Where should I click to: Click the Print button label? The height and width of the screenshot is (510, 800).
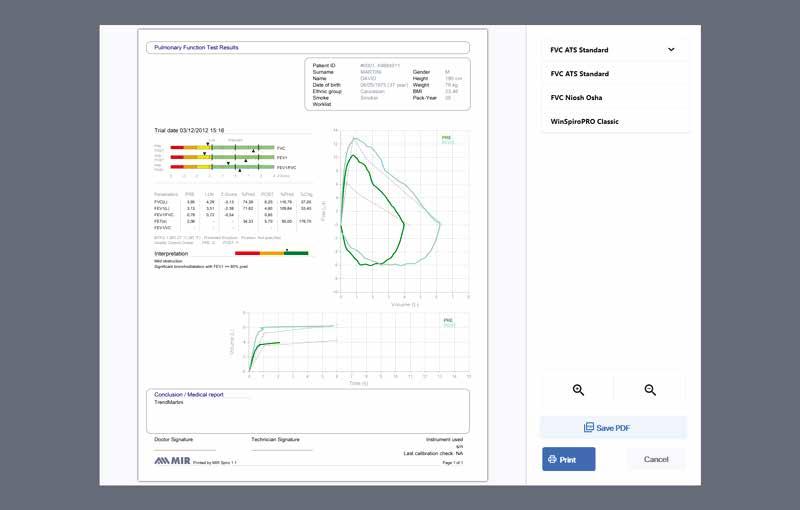(x=568, y=460)
